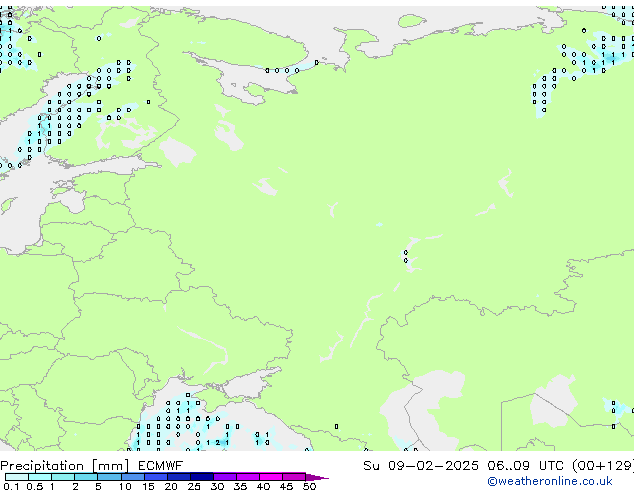Click the 'Precipitation' title word

tap(42, 466)
